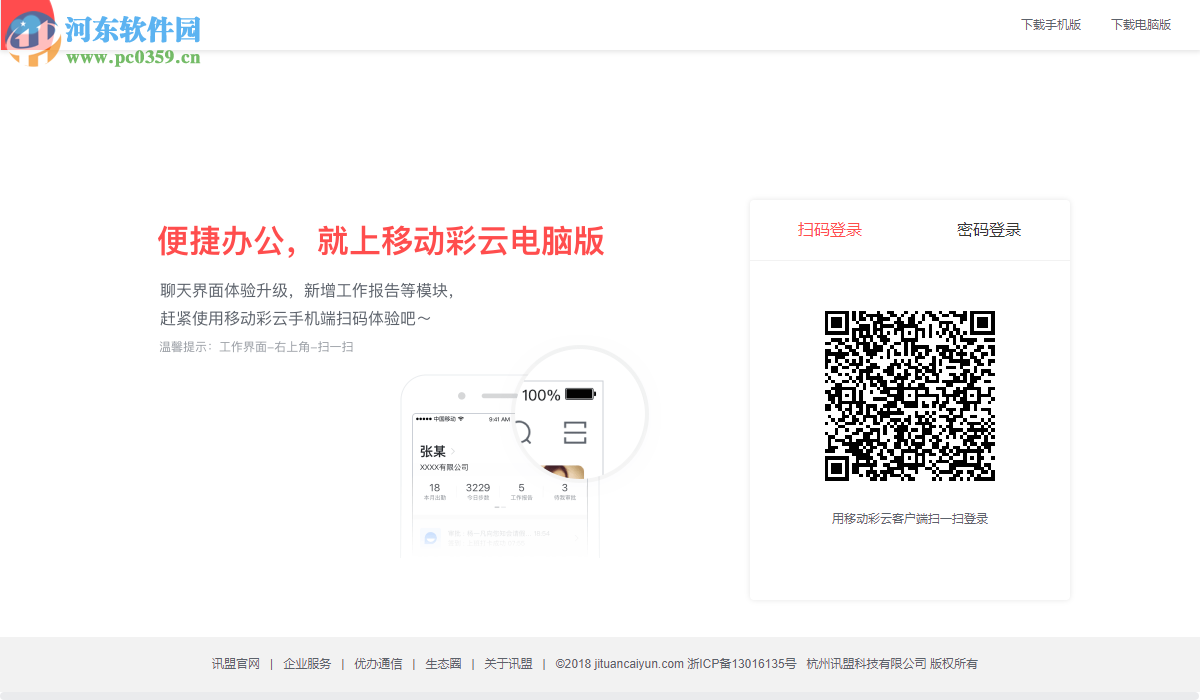Click the 浙ICP备13016135号 footer text
The width and height of the screenshot is (1200, 700).
point(742,664)
